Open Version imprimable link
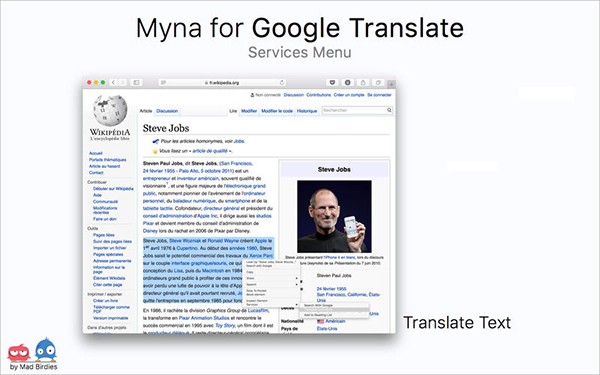This screenshot has width=600, height=375. pyautogui.click(x=111, y=318)
